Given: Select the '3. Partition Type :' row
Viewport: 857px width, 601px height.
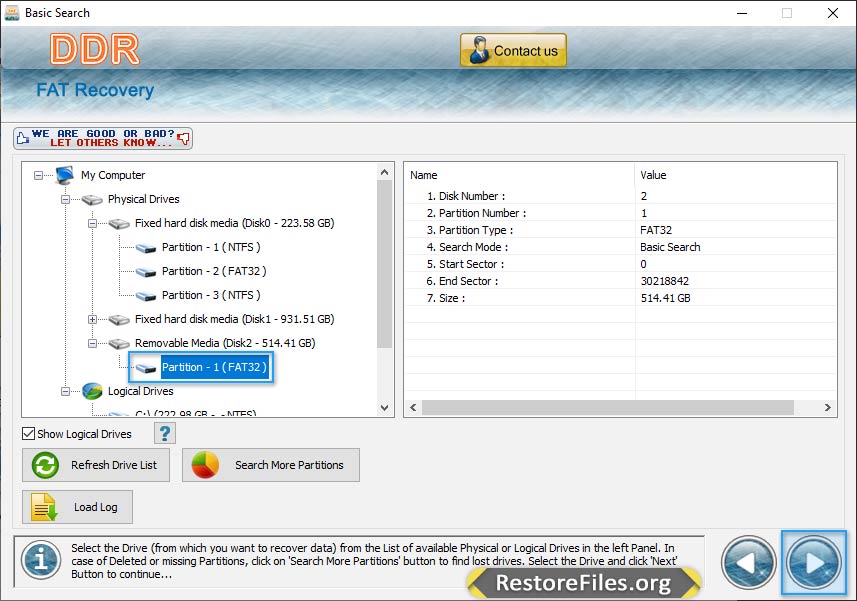Looking at the screenshot, I should tap(621, 229).
